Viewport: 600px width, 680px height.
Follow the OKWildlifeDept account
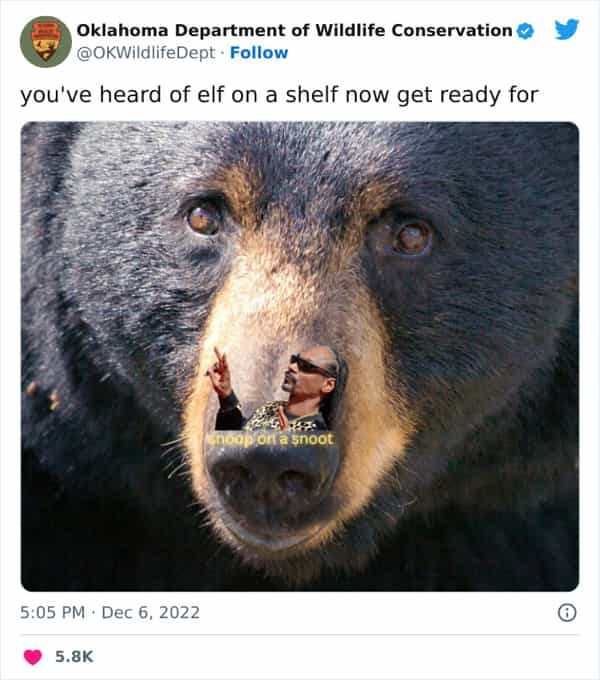(x=259, y=52)
